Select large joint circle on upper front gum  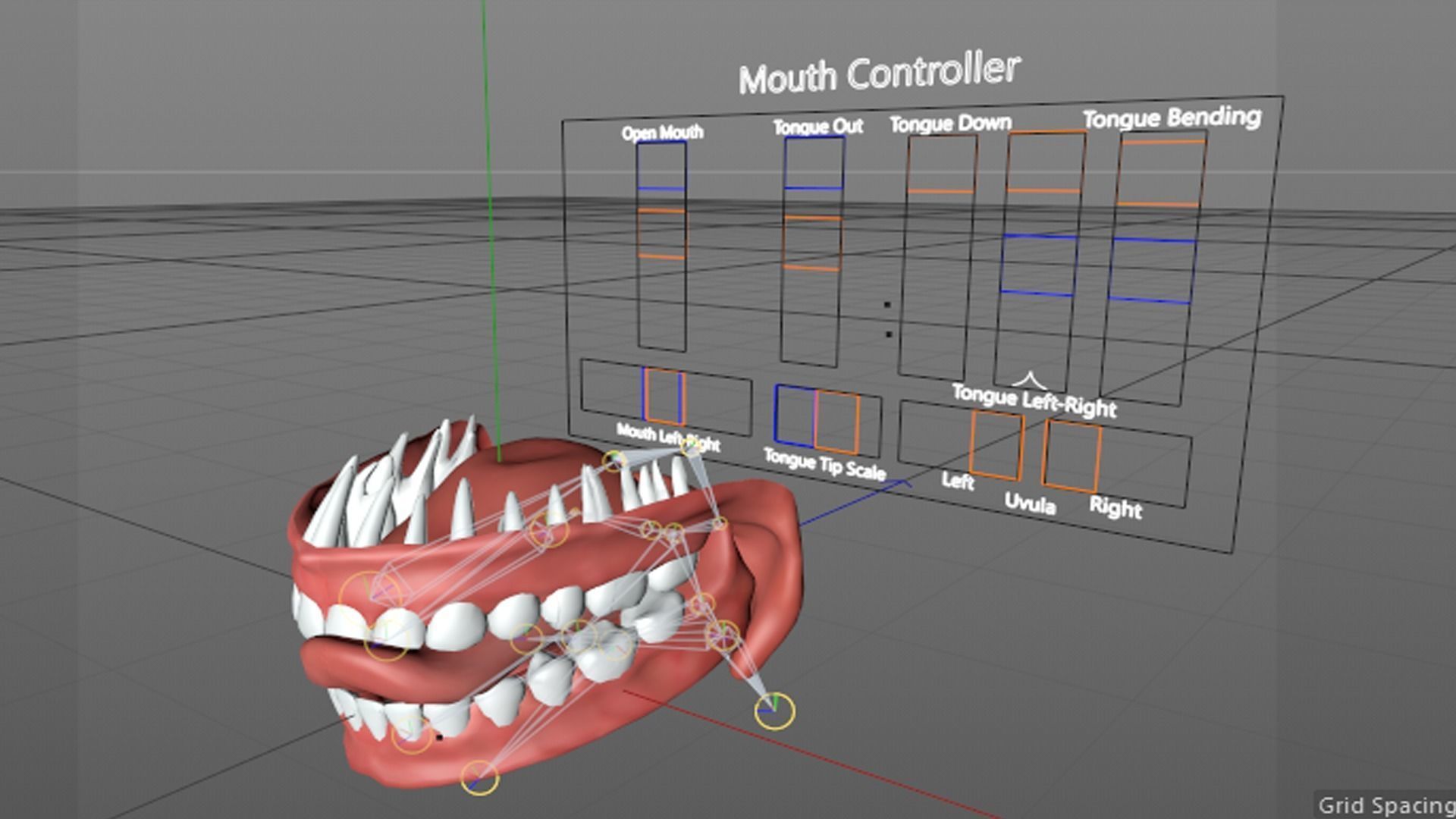[x=370, y=598]
